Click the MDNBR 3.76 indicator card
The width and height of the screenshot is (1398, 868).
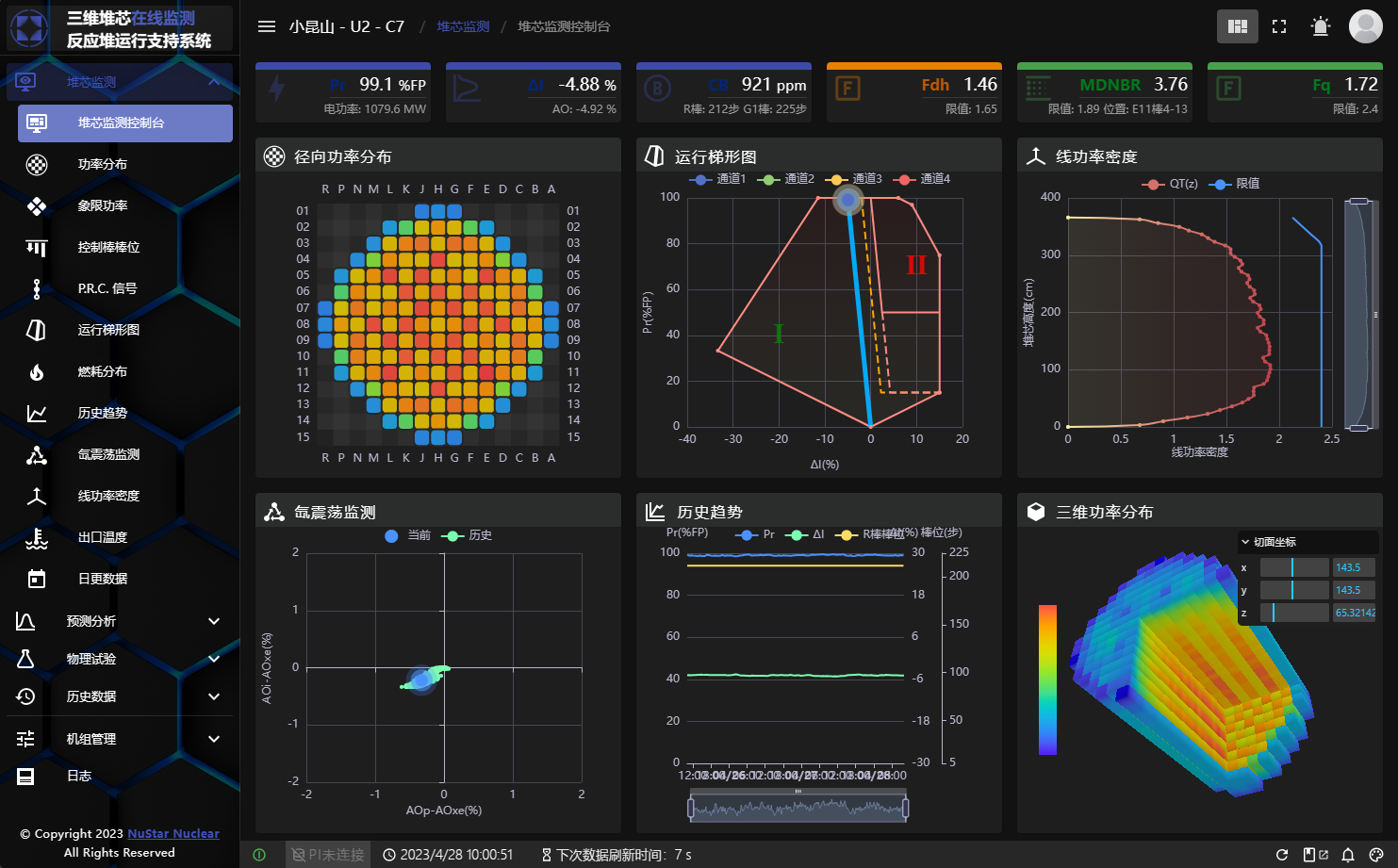pyautogui.click(x=1105, y=92)
